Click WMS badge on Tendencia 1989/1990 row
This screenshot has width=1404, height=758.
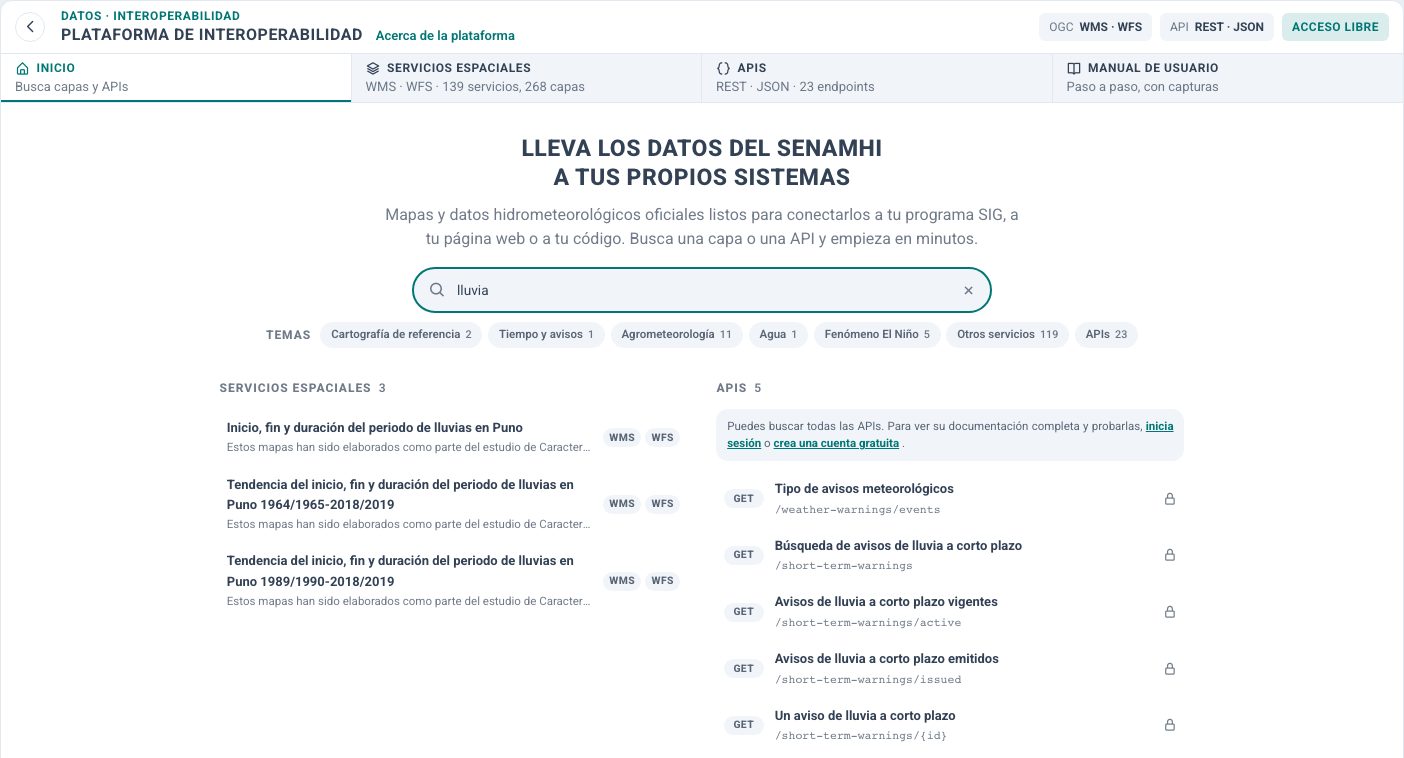[622, 580]
